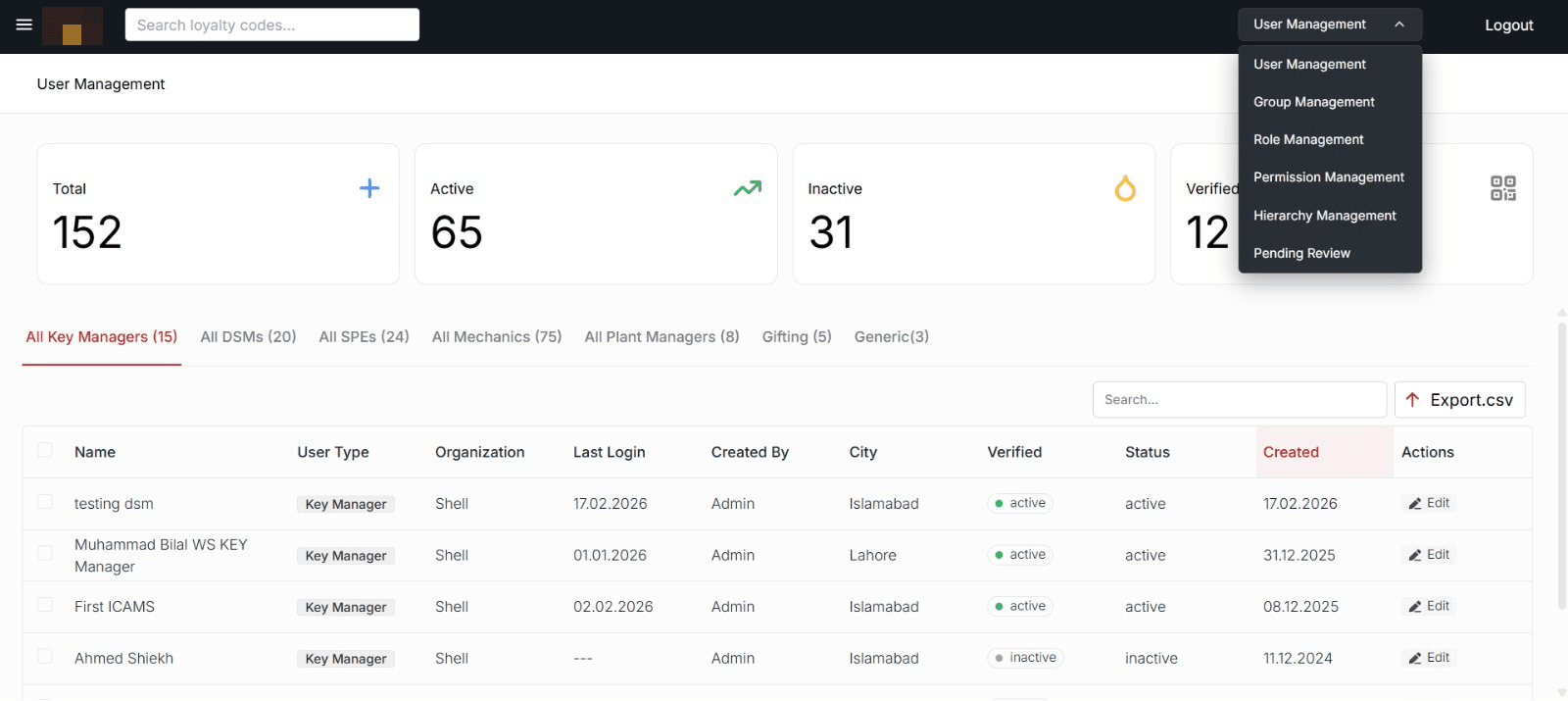Select Role Management in the menu
The width and height of the screenshot is (1568, 701).
point(1330,140)
